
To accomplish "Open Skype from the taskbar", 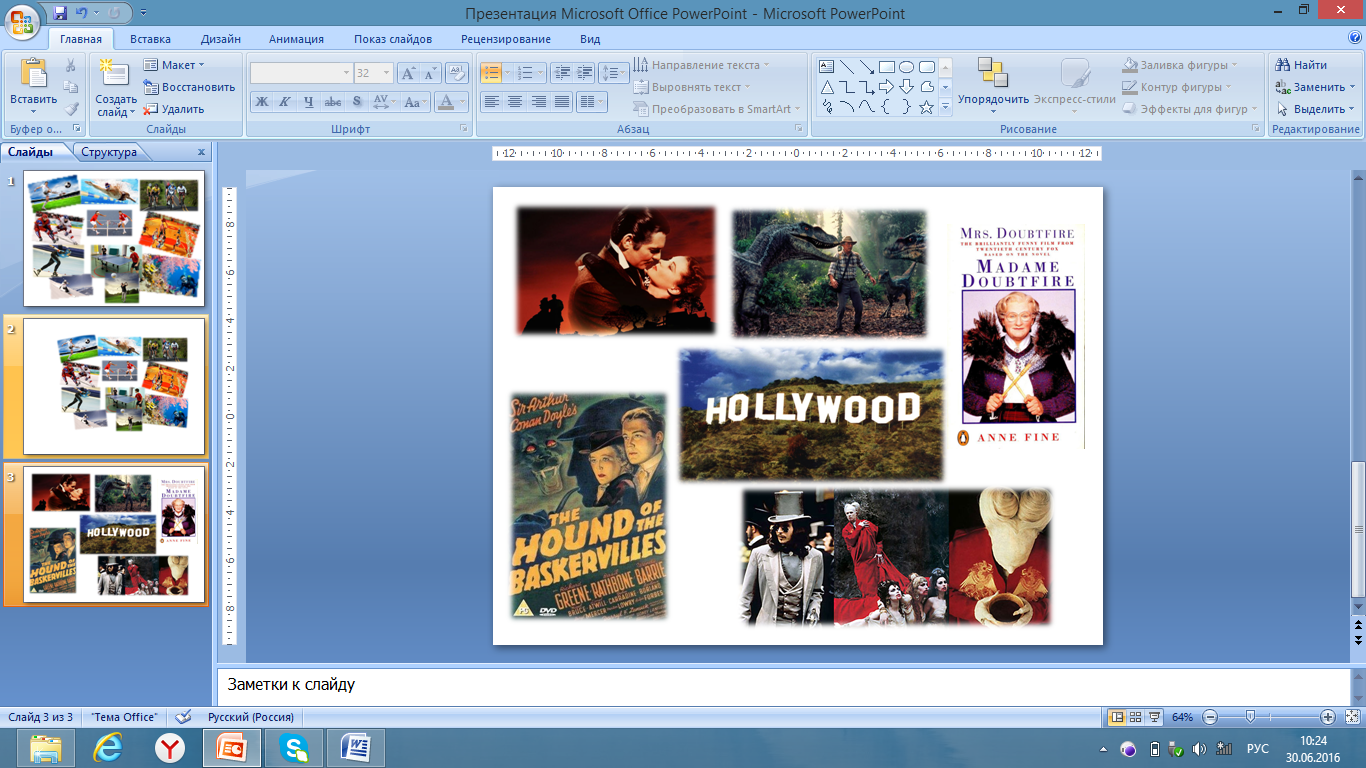I will [294, 748].
